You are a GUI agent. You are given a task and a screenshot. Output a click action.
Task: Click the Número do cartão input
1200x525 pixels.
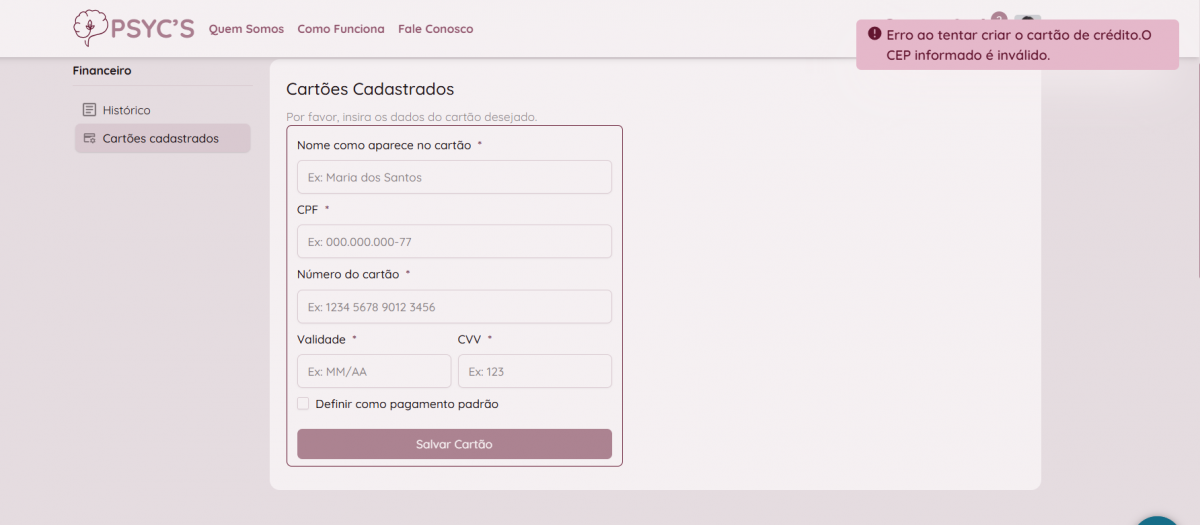(454, 307)
